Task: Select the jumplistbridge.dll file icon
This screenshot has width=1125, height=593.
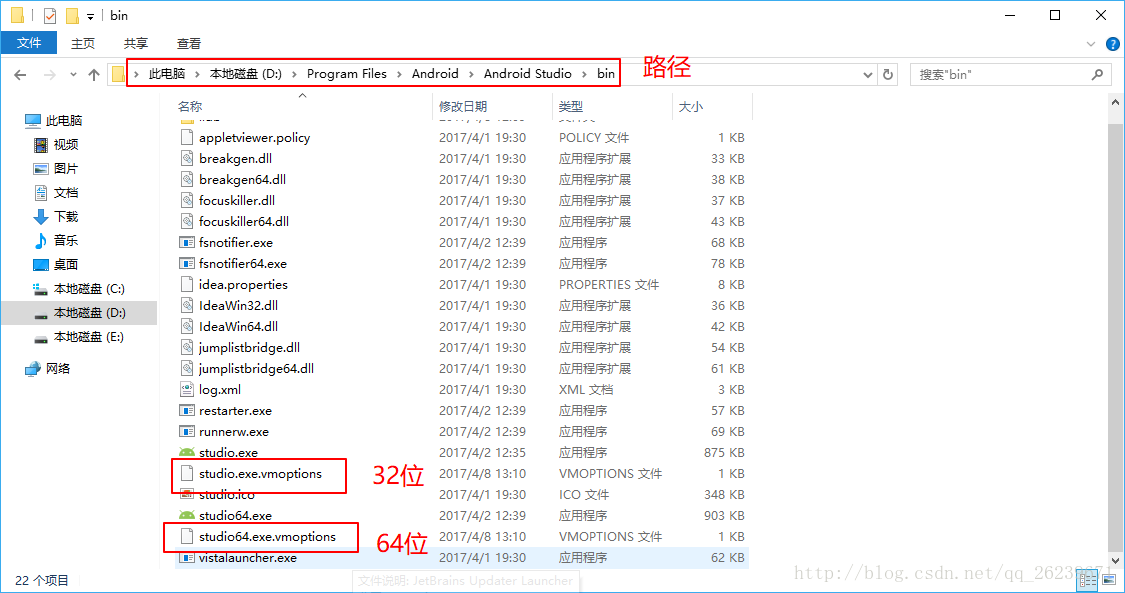Action: click(x=187, y=347)
